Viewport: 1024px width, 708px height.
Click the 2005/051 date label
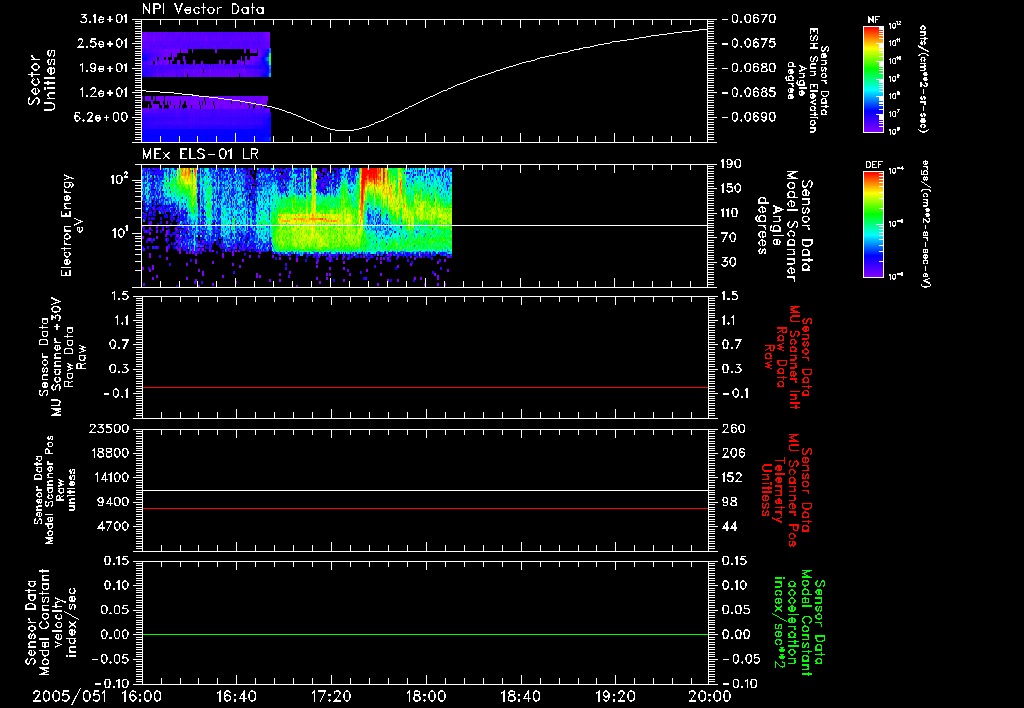(x=70, y=696)
